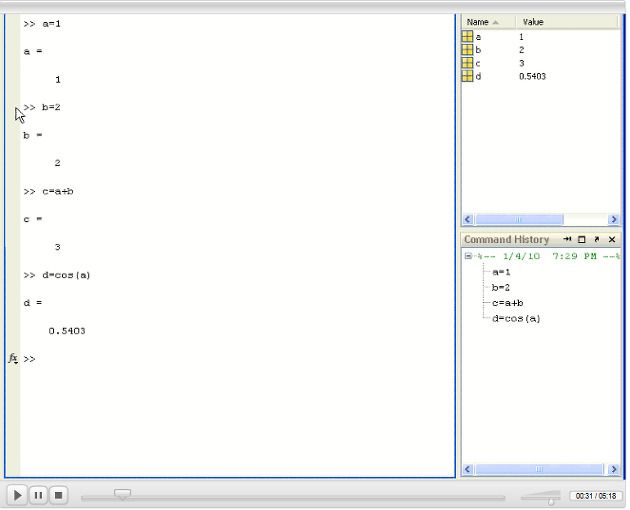
Task: Click Workspace horizontal scrollbar thumb
Action: click(519, 219)
